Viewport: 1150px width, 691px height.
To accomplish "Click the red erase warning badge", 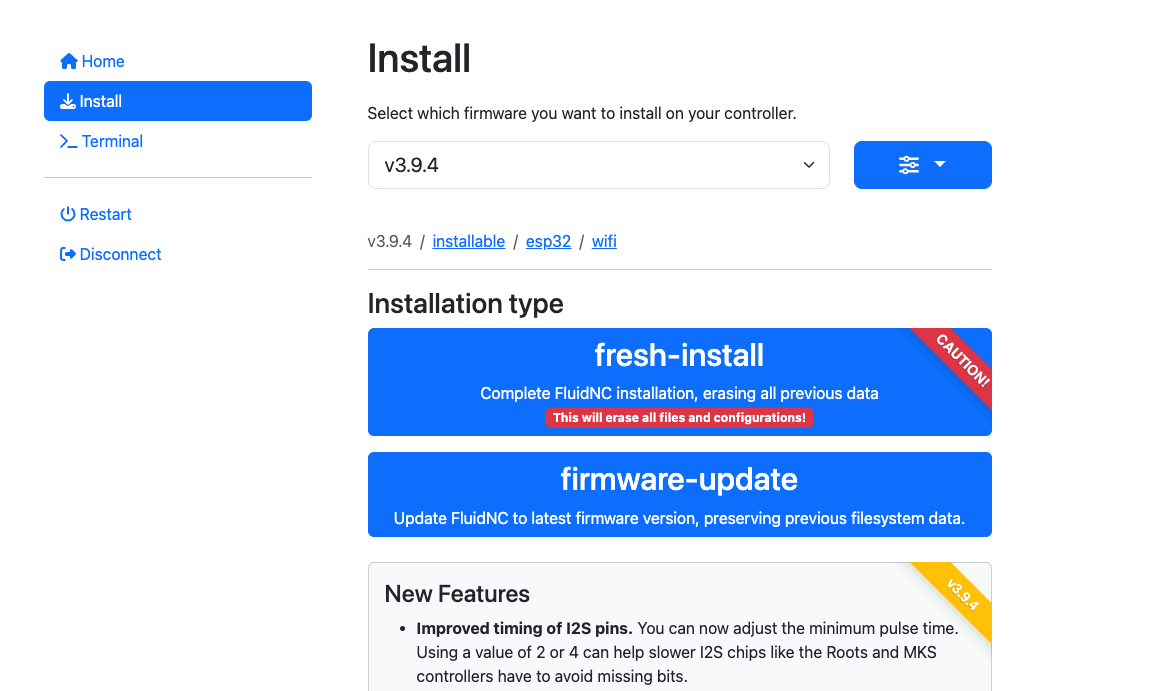I will [679, 418].
